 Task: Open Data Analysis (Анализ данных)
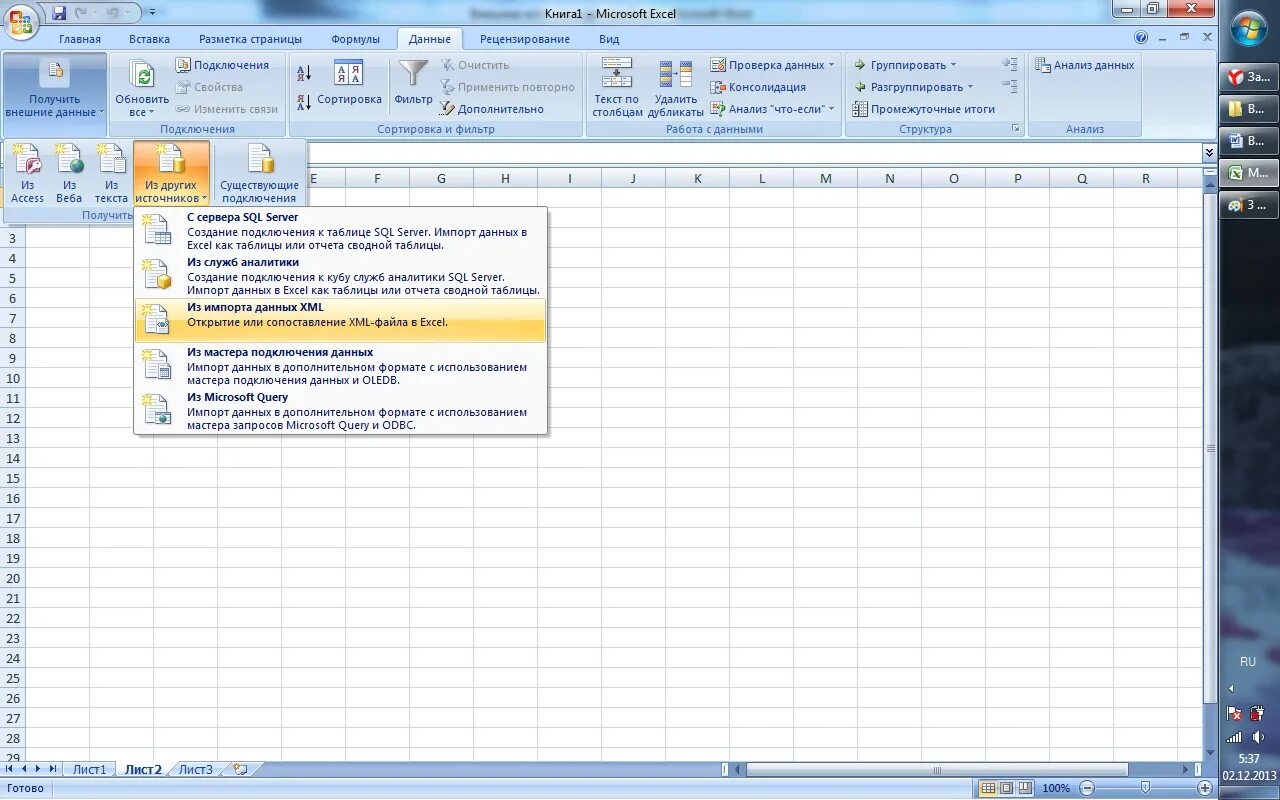point(1084,65)
